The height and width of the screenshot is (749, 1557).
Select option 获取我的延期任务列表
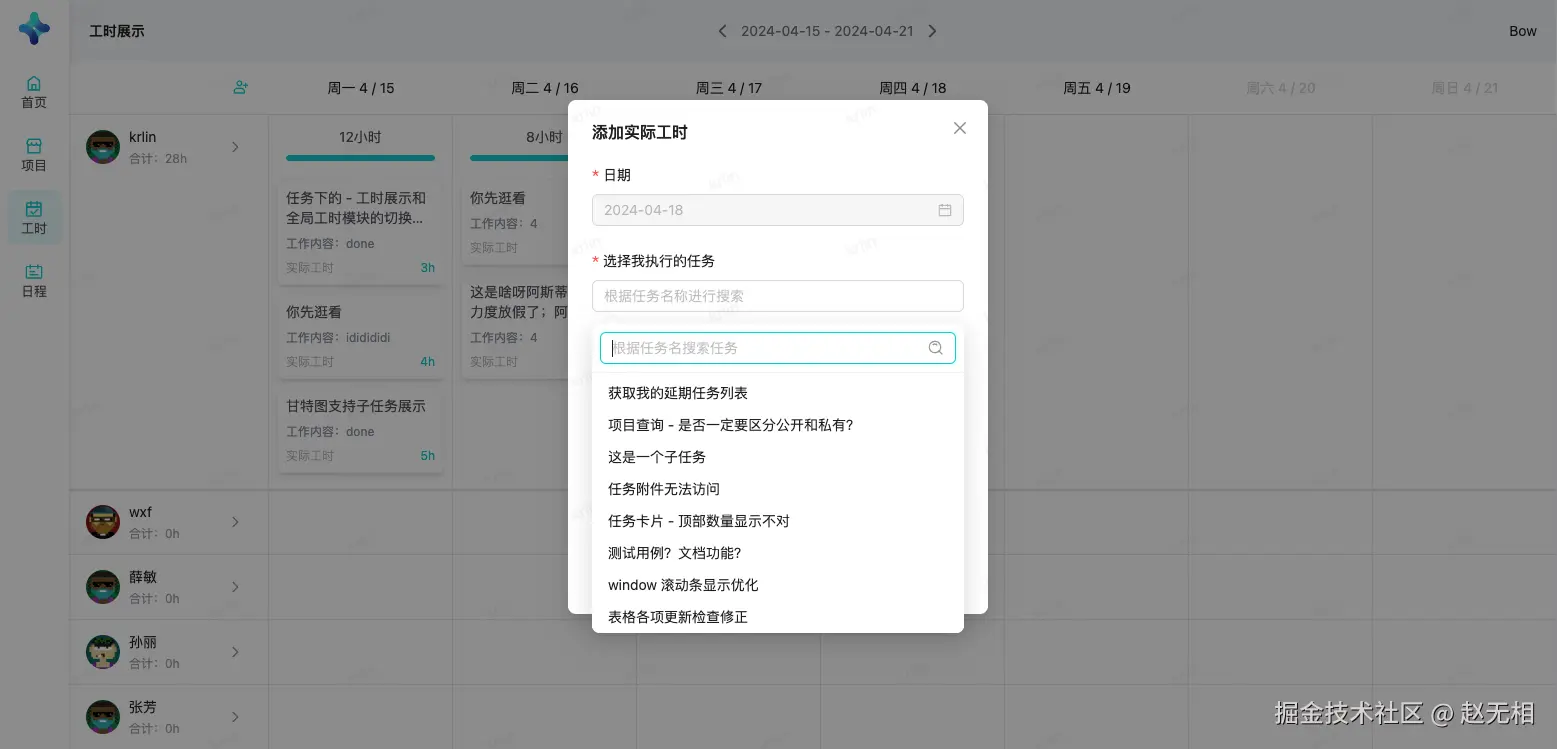[x=778, y=393]
